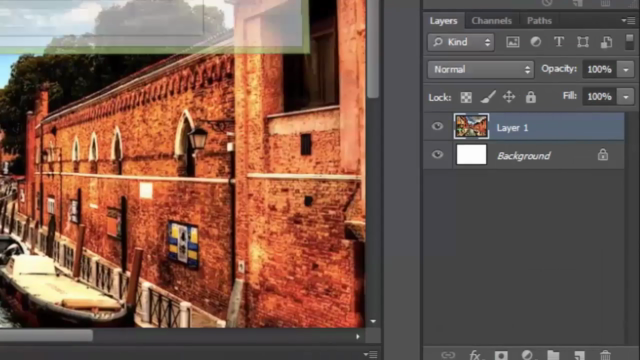
Task: Open the bottom panel flyout menu
Action: (x=371, y=355)
